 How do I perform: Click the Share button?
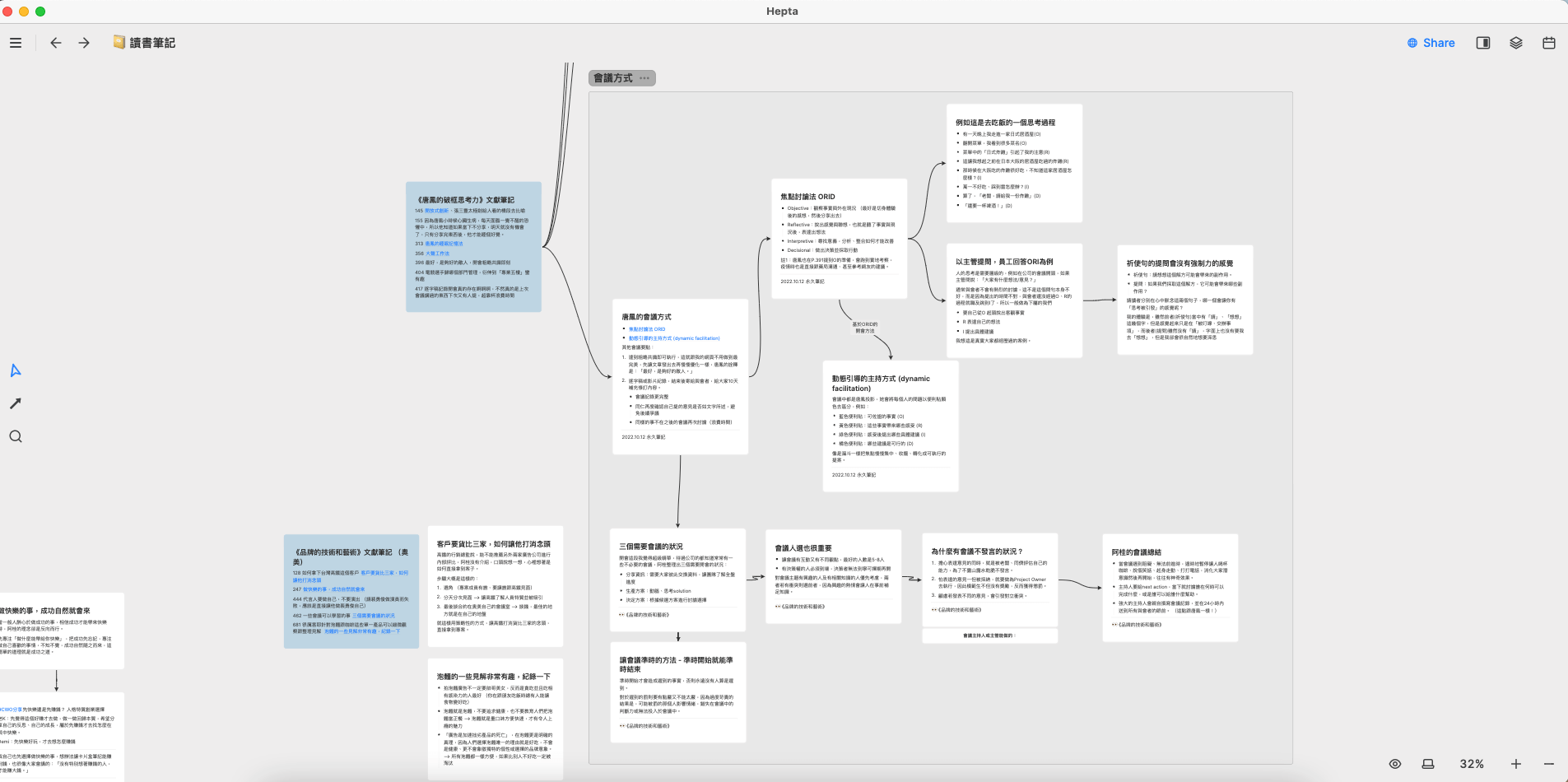[1431, 43]
